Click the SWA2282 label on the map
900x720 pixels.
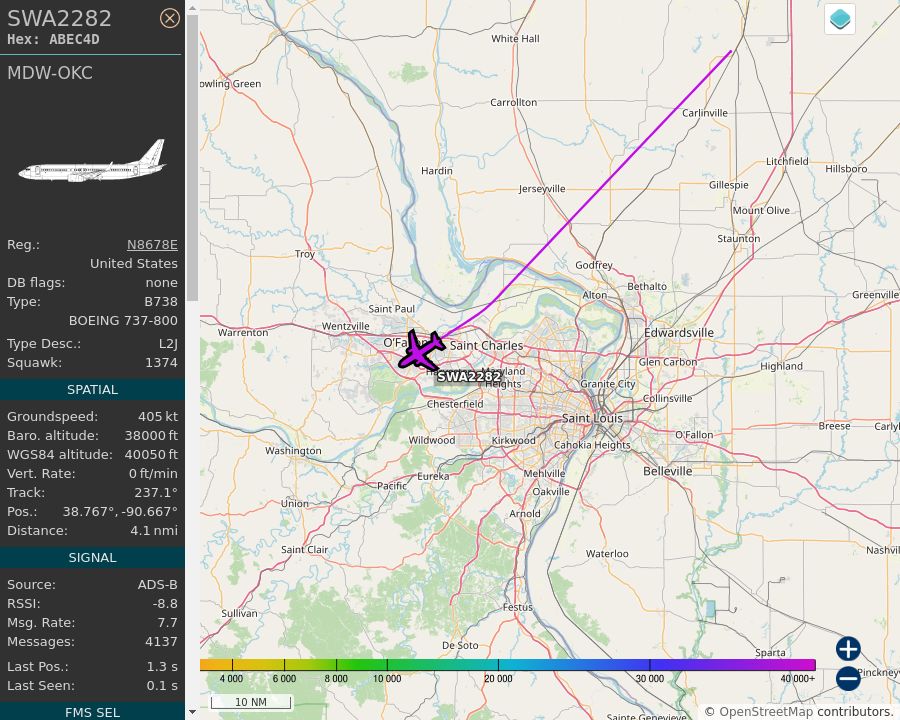point(469,377)
